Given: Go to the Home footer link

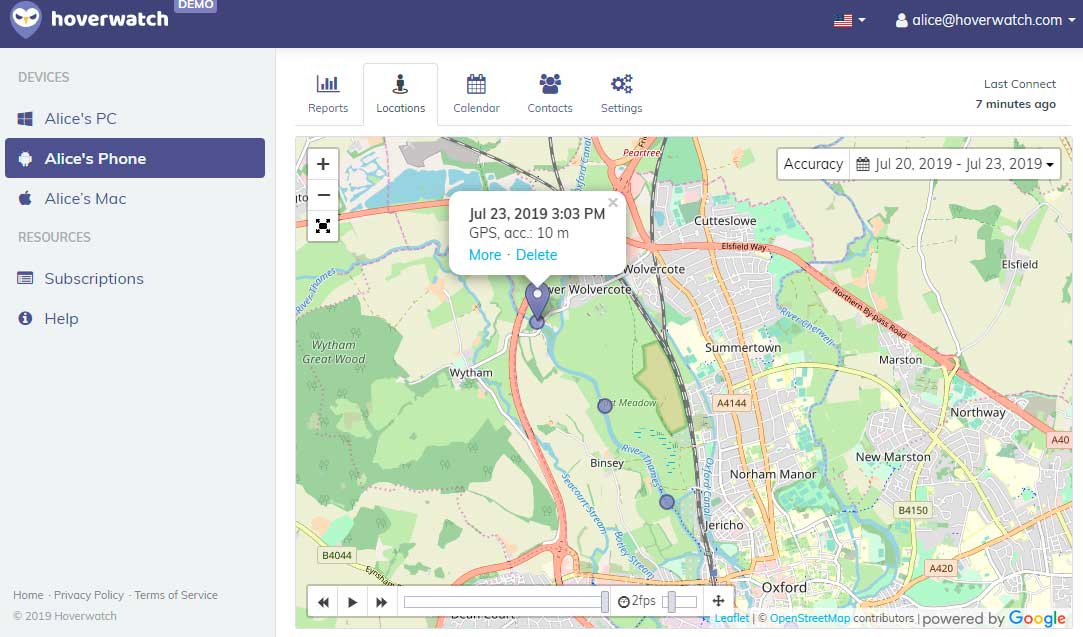Looking at the screenshot, I should (28, 595).
